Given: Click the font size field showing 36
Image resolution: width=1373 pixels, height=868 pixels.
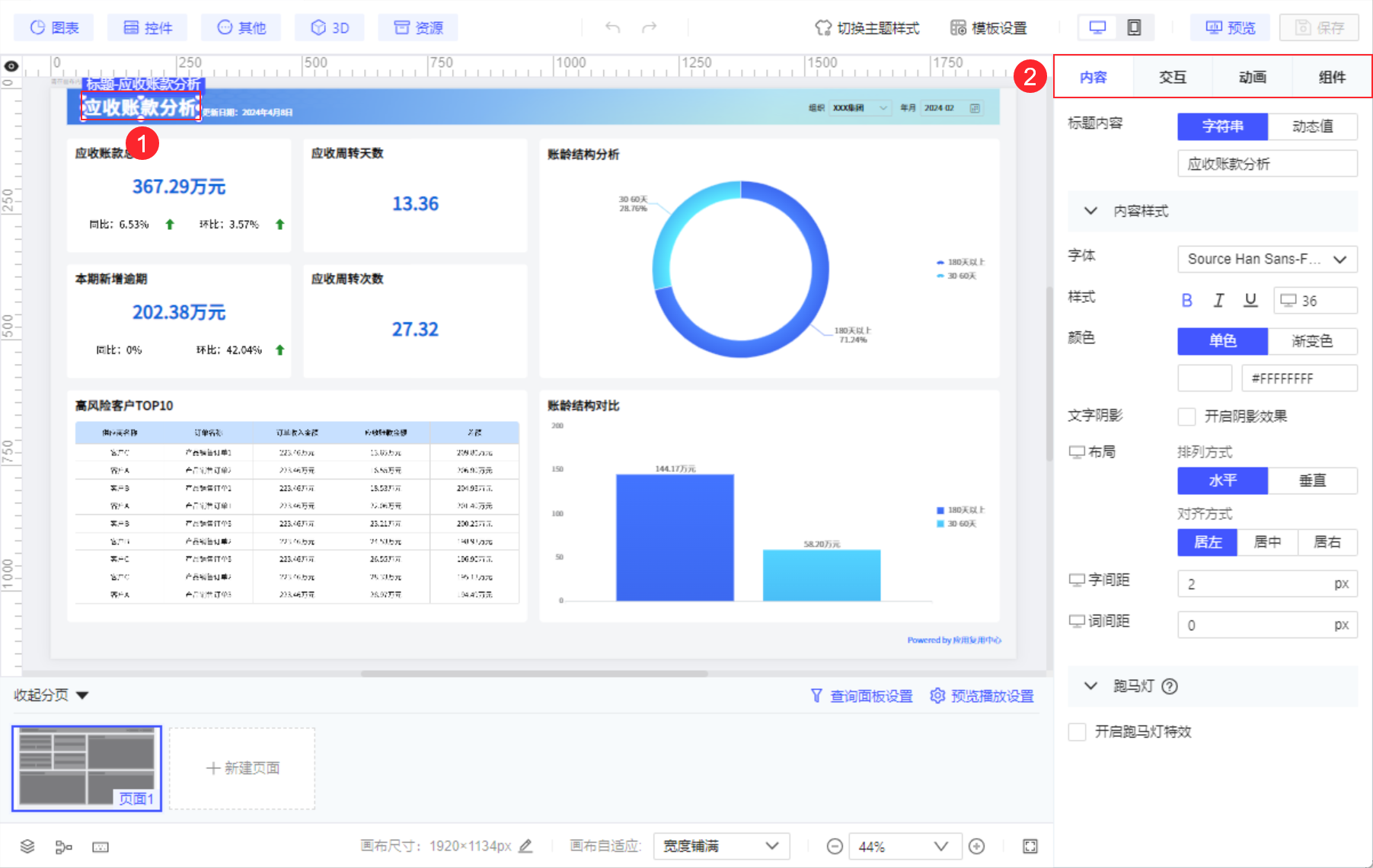Looking at the screenshot, I should click(x=1315, y=301).
